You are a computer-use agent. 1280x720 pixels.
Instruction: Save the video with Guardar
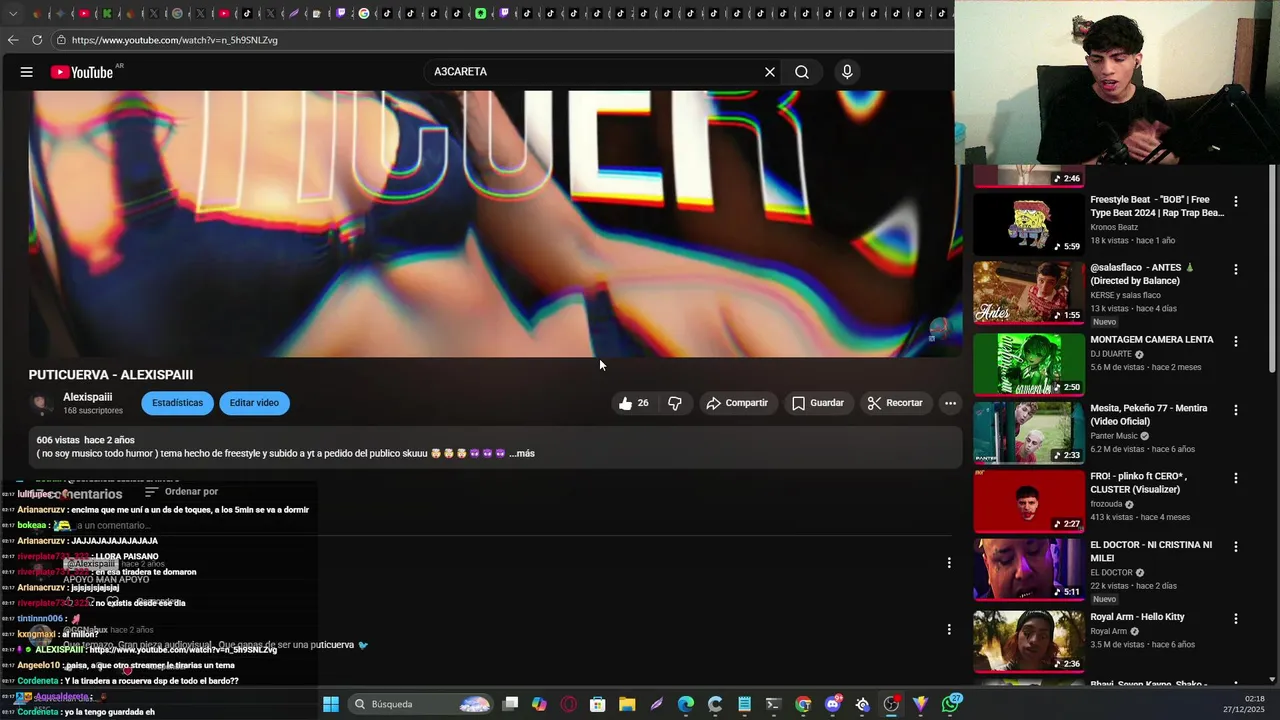[818, 403]
